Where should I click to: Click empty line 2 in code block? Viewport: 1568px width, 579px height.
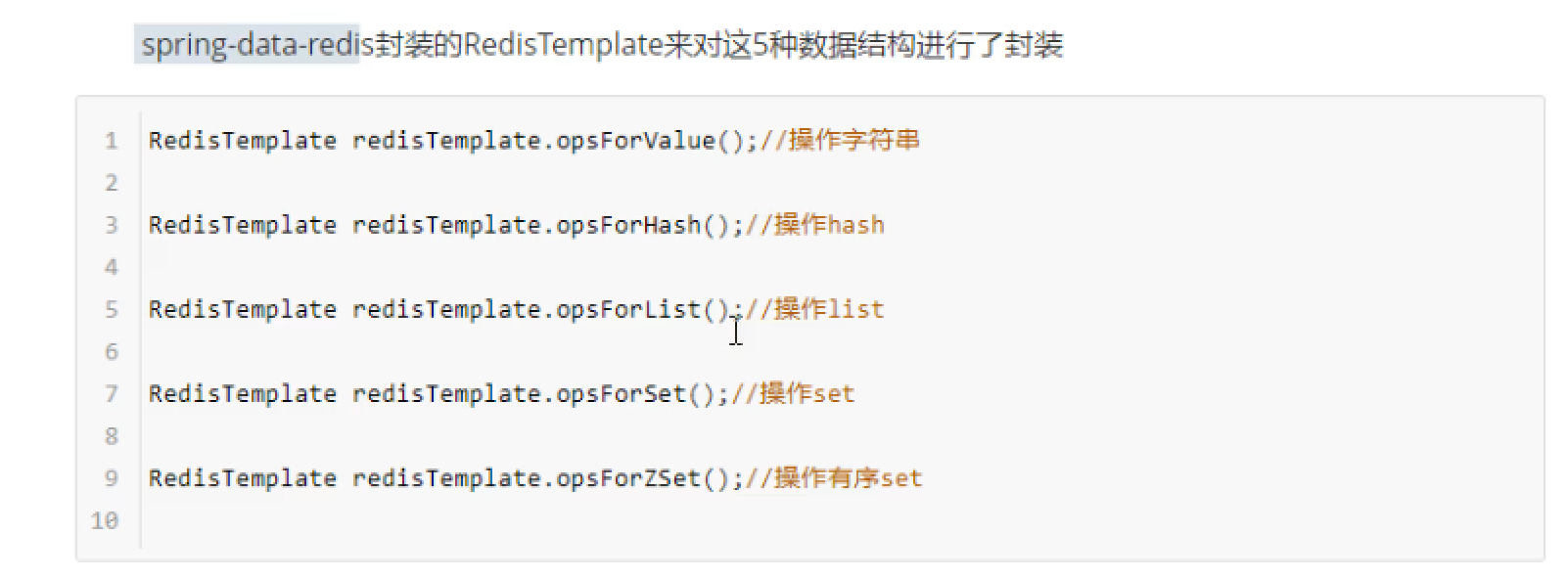842,183
